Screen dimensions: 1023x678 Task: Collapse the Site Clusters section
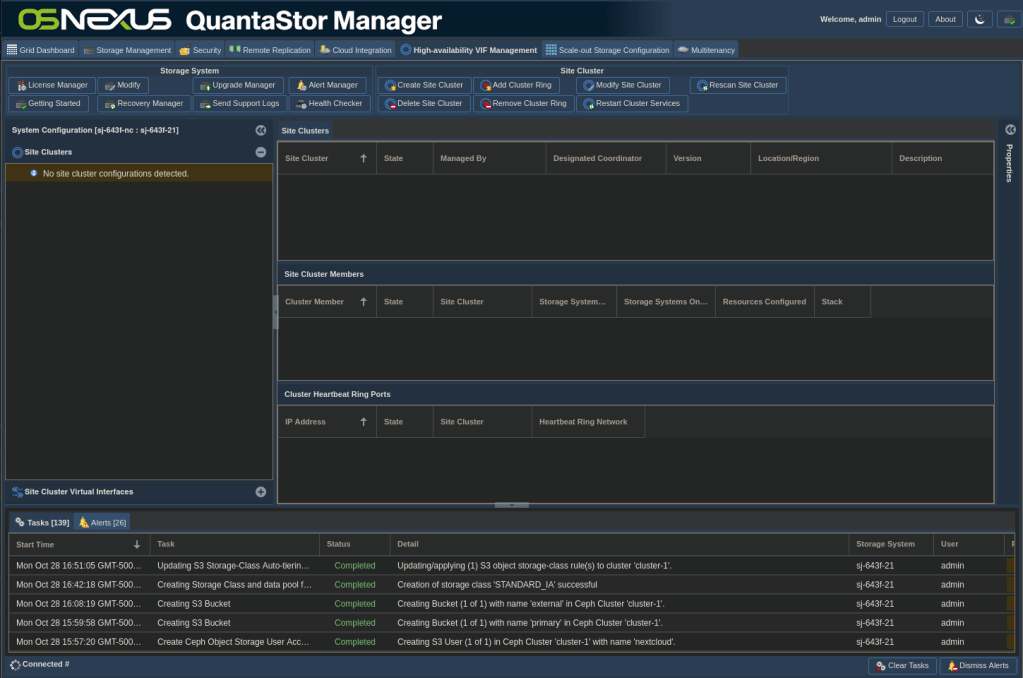[260, 152]
